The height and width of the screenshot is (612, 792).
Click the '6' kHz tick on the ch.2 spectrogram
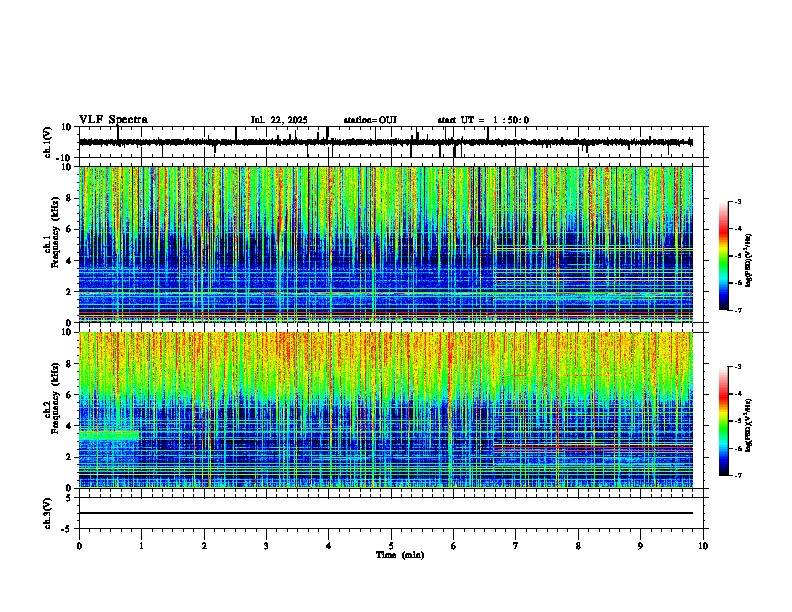(69, 395)
